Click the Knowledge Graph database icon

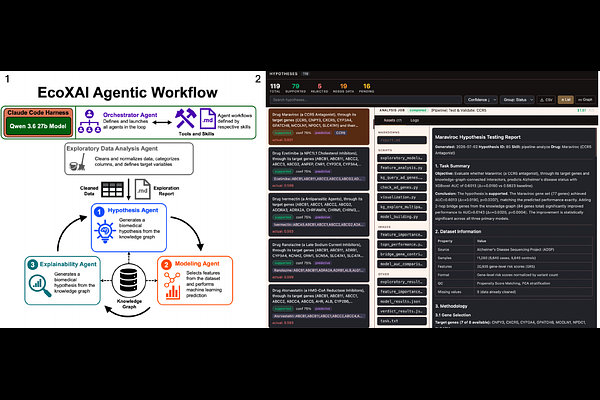pos(129,280)
